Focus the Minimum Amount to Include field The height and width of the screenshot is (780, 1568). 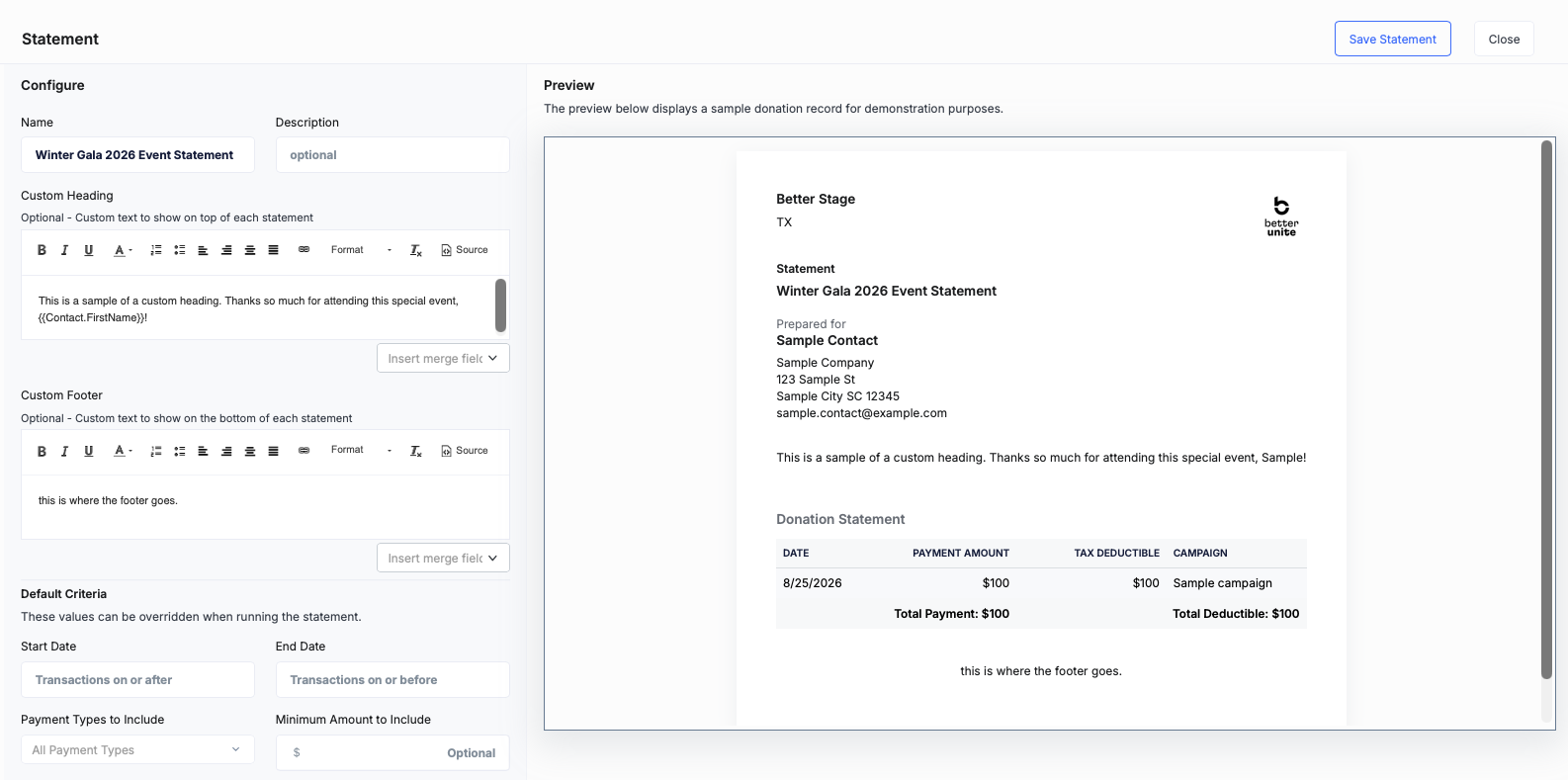tap(392, 752)
